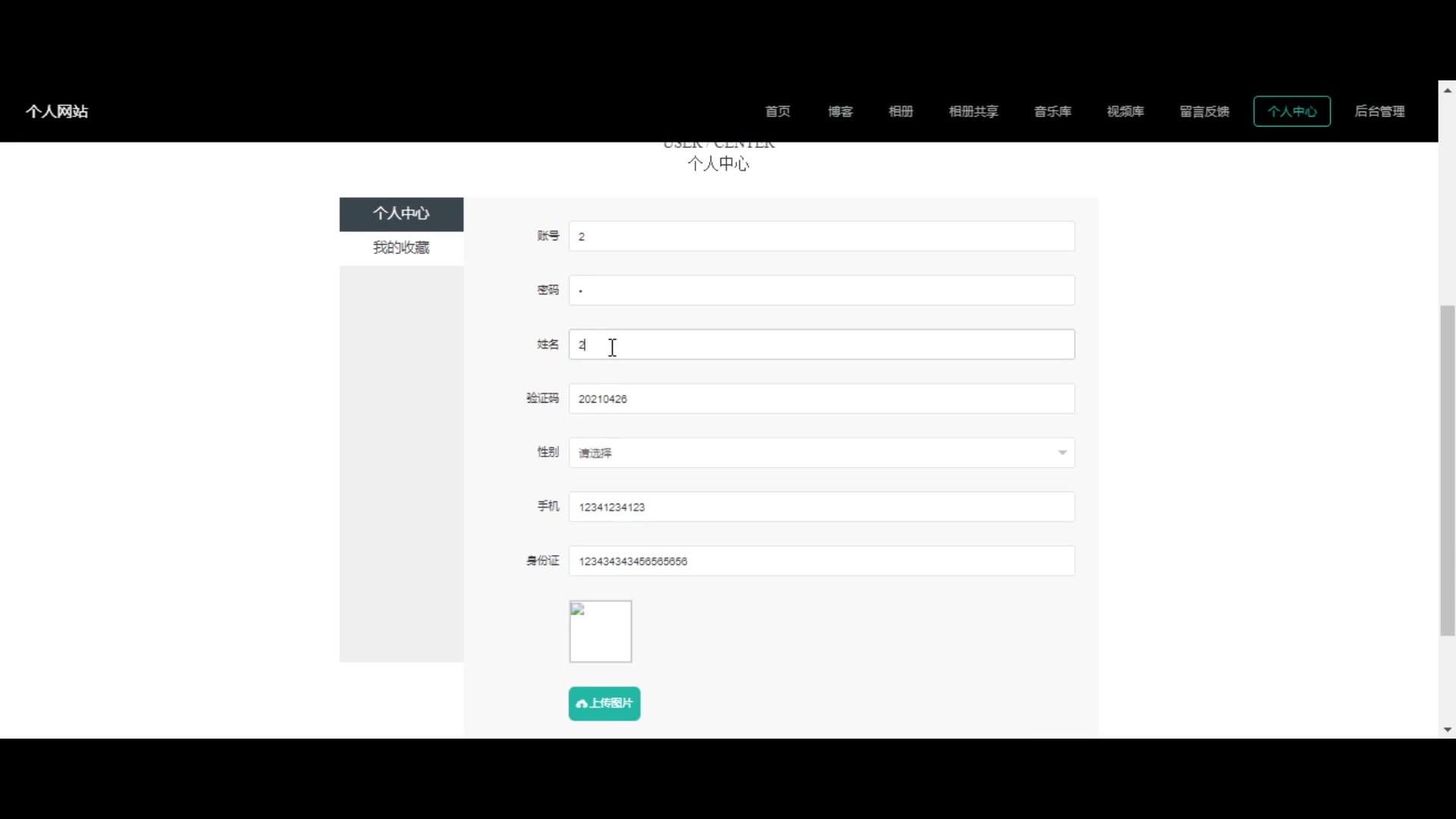Image resolution: width=1456 pixels, height=819 pixels.
Task: Click the broken avatar image thumbnail
Action: pyautogui.click(x=600, y=631)
